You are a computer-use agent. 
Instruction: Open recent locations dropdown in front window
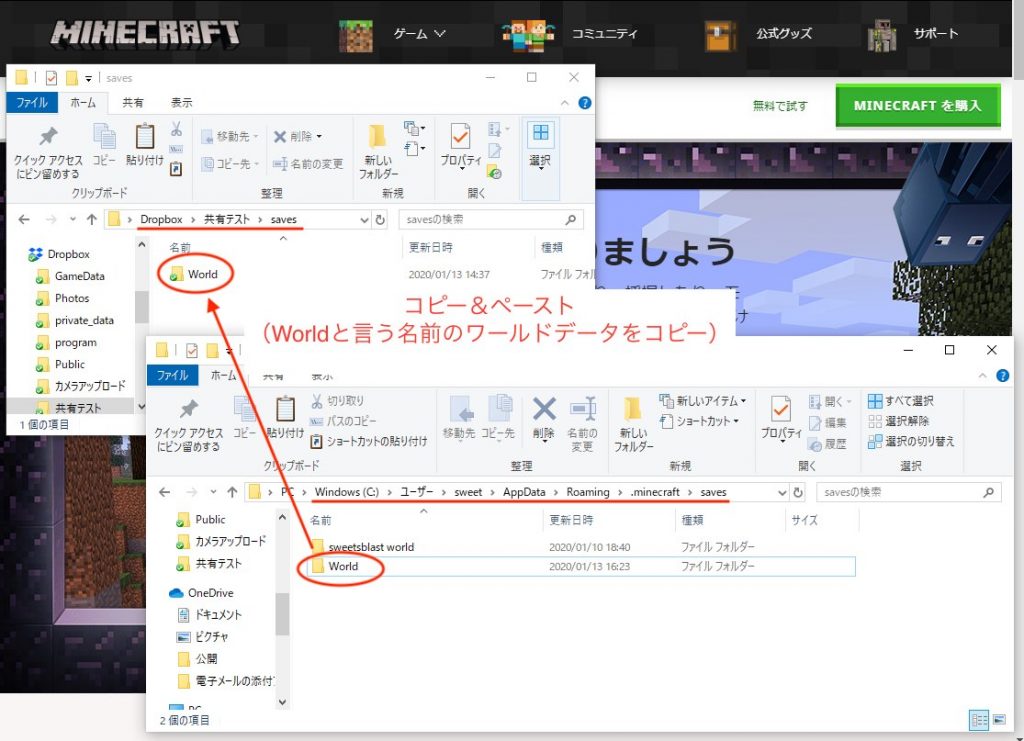[x=213, y=492]
